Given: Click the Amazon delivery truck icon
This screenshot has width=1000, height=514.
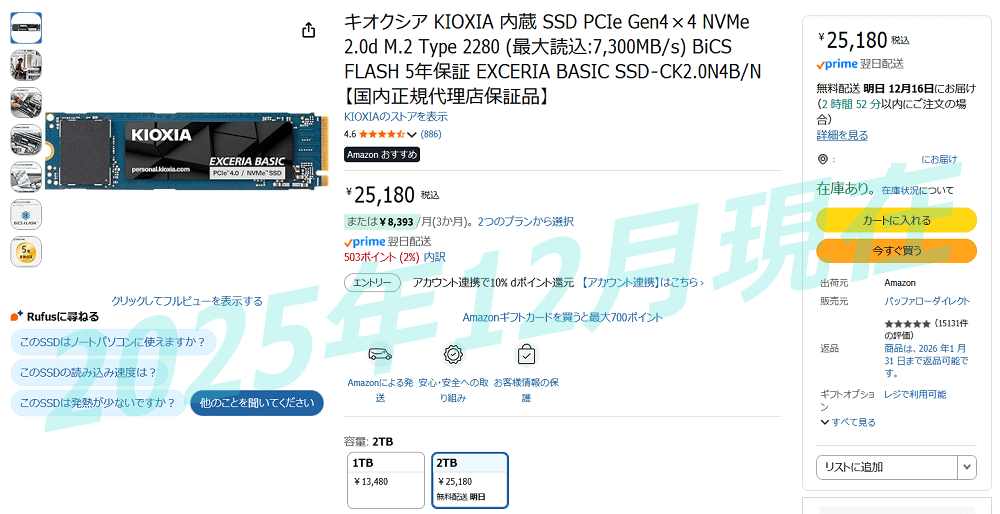Looking at the screenshot, I should [x=380, y=355].
